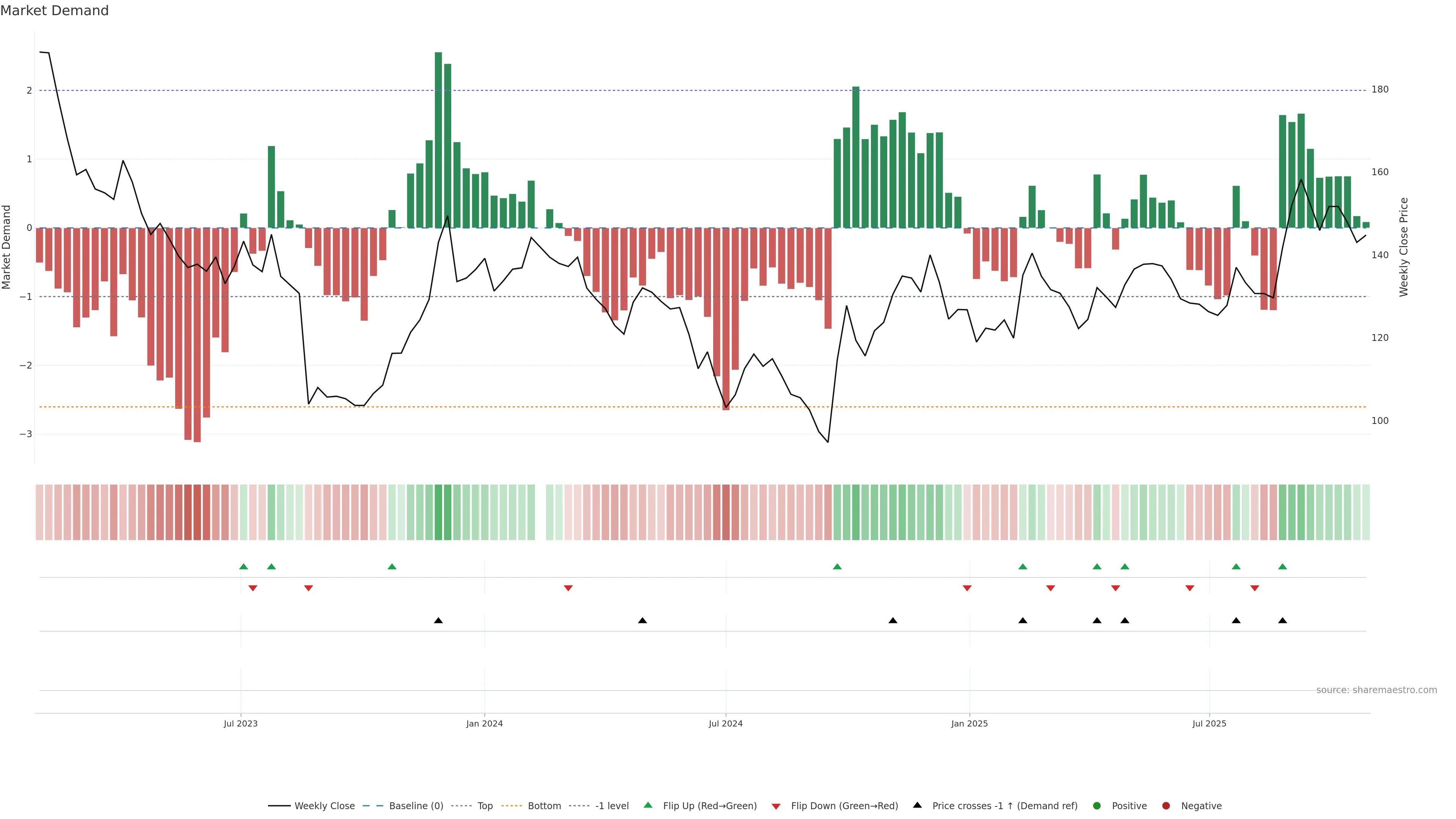Click the red Negative circle icon in legend
This screenshot has height=819, width=1456.
click(1166, 805)
